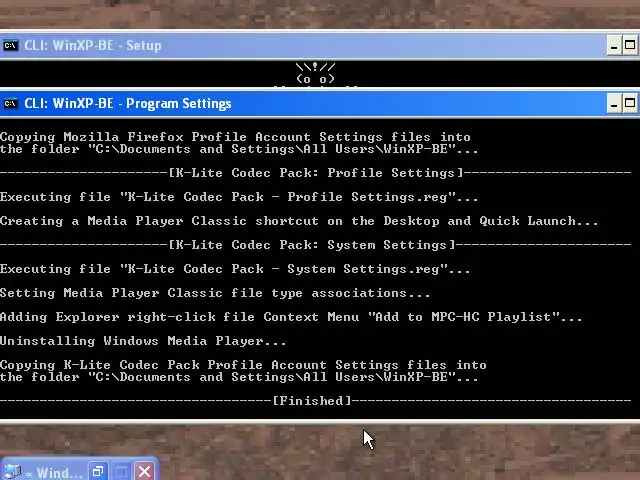
Task: Minimize the Program Settings window
Action: [x=613, y=104]
